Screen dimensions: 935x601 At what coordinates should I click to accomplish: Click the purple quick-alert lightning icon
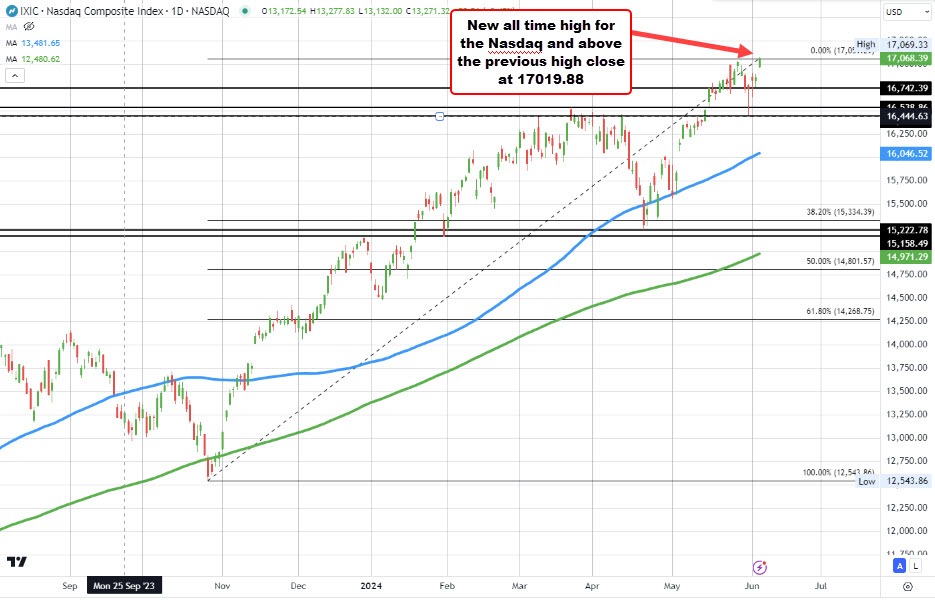tap(761, 567)
